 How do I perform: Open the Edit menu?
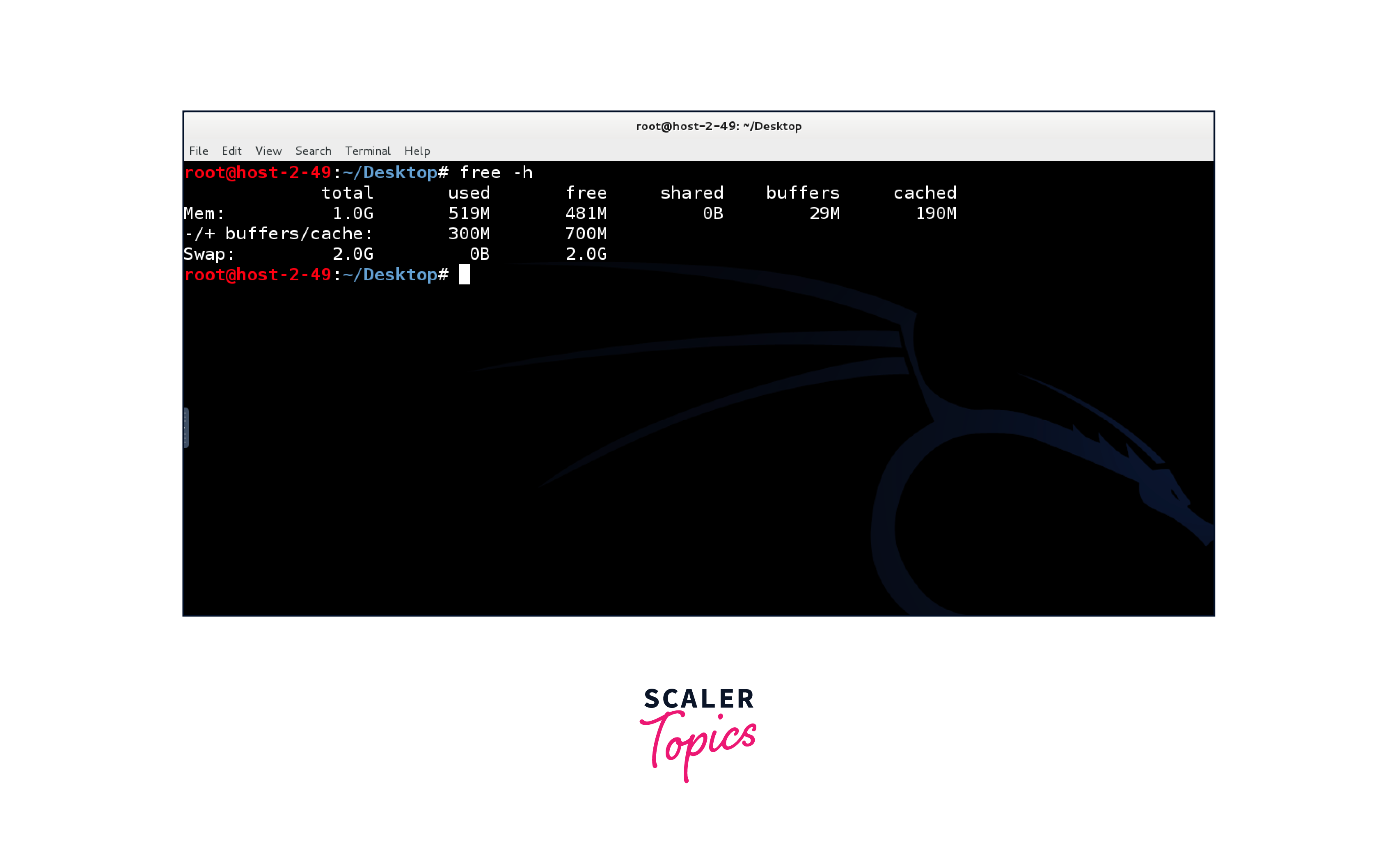(232, 150)
